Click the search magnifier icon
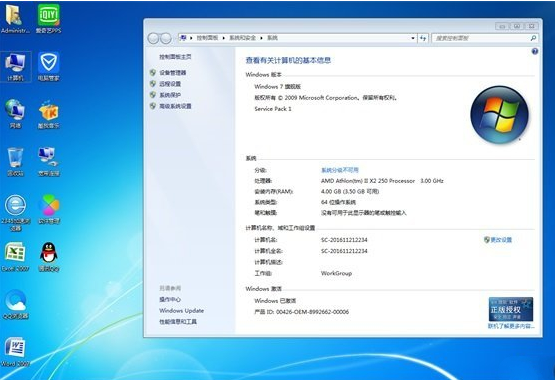This screenshot has height=380, width=555. 533,38
